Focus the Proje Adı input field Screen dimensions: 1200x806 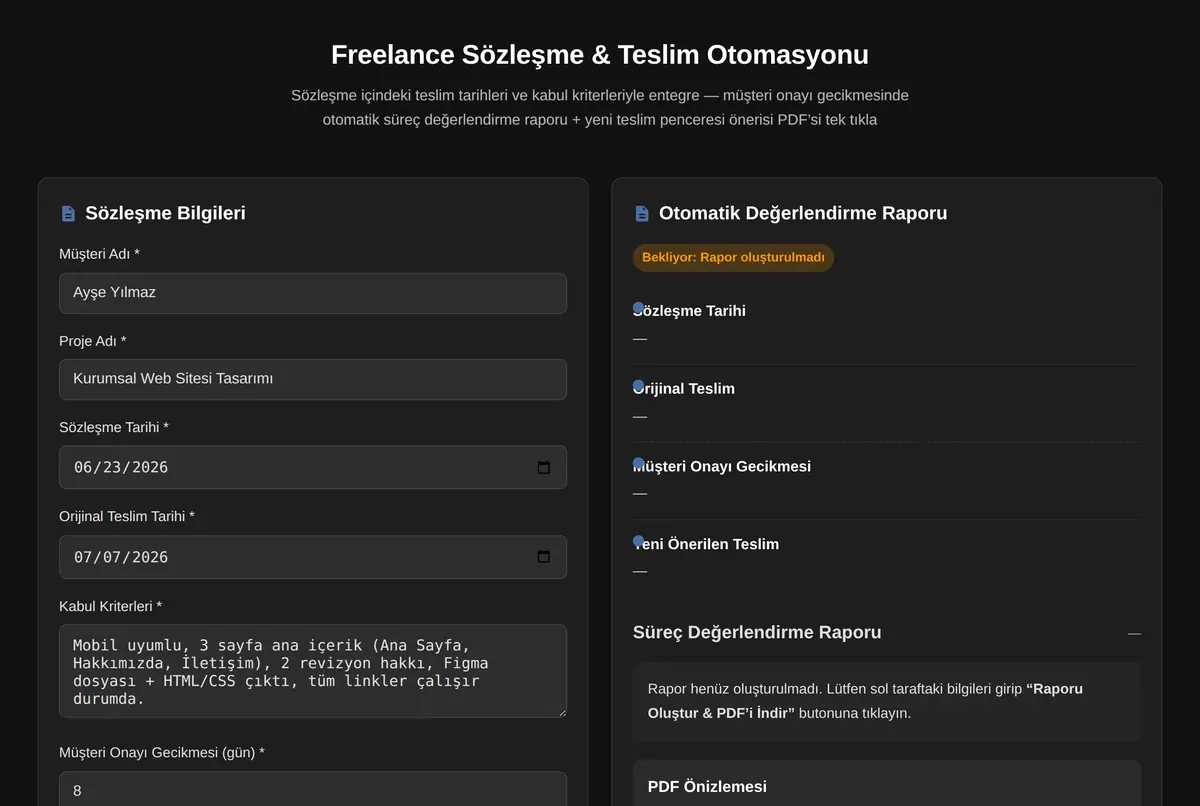click(313, 379)
